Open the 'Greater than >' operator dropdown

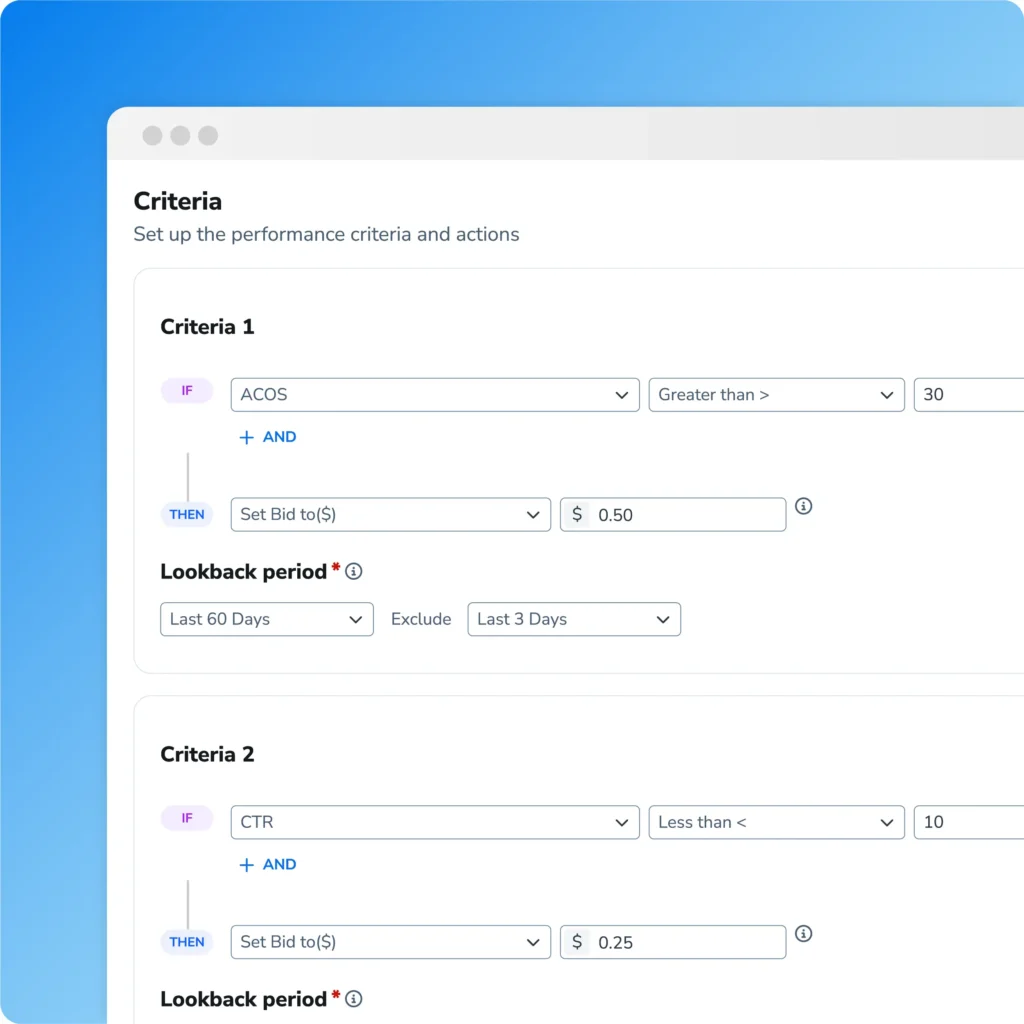pos(775,395)
